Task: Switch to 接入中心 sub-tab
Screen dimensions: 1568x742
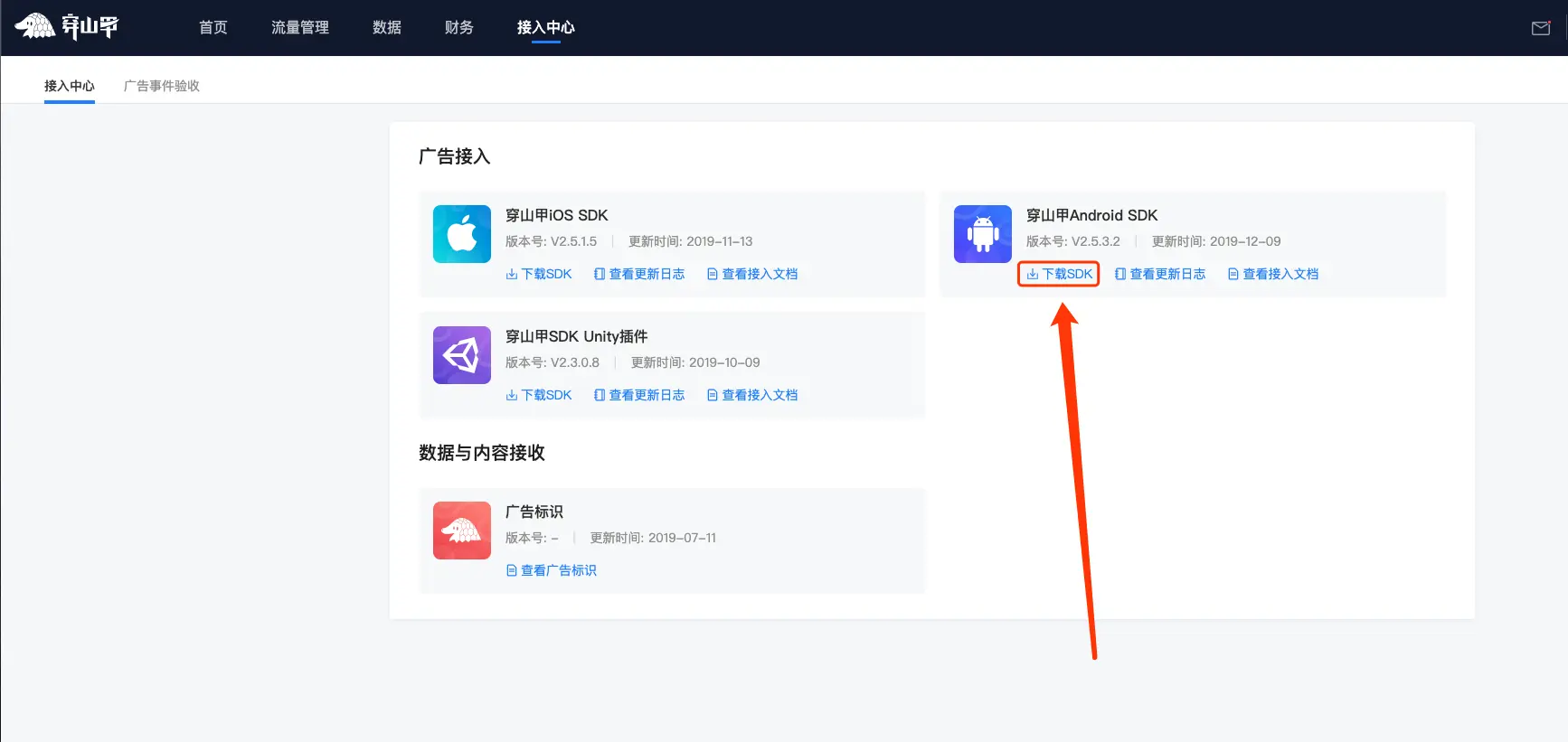Action: tap(70, 86)
